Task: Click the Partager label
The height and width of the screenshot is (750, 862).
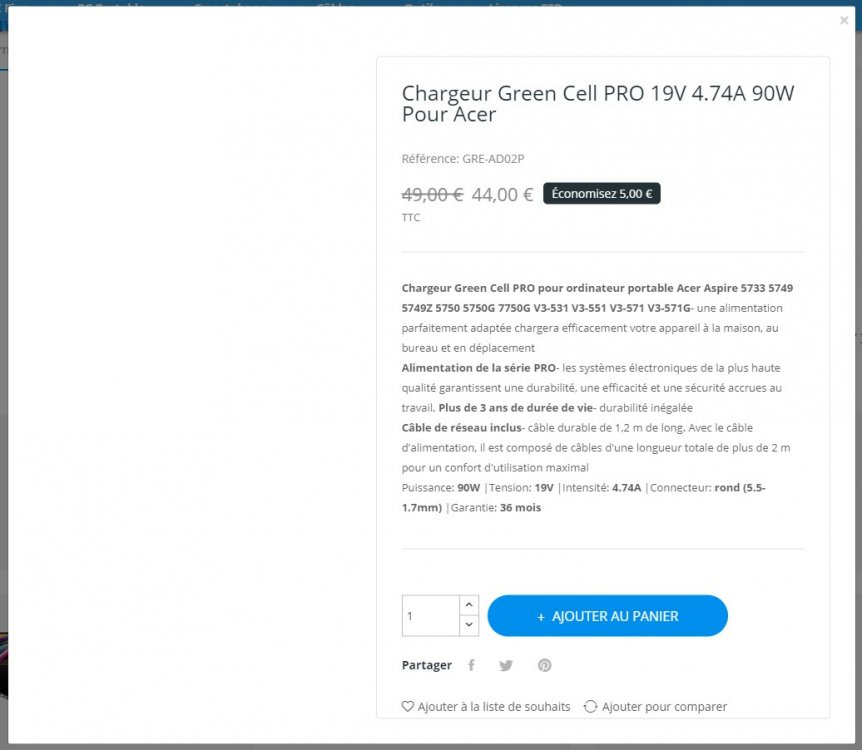Action: coord(427,665)
